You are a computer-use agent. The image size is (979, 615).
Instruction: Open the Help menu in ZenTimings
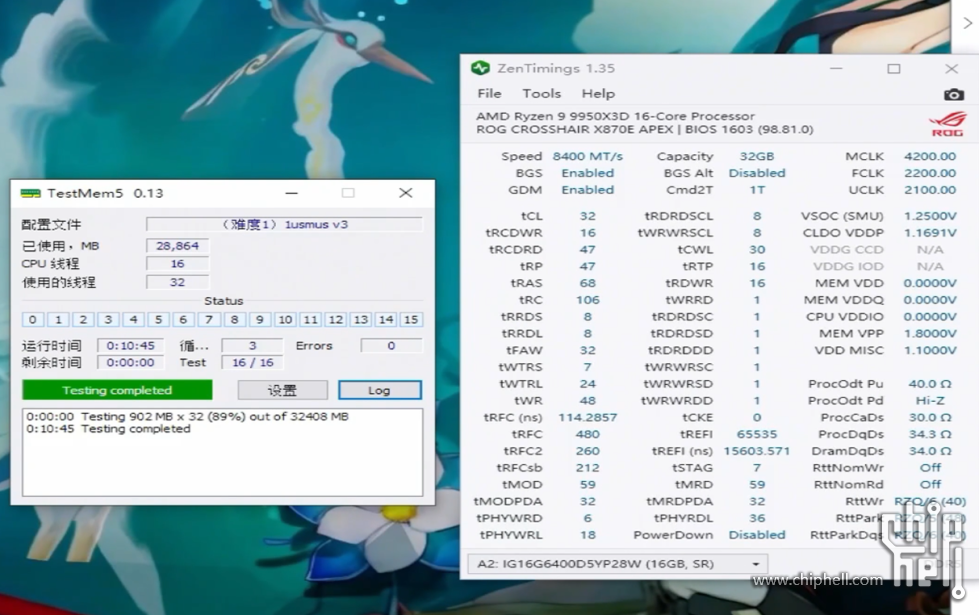[x=598, y=94]
